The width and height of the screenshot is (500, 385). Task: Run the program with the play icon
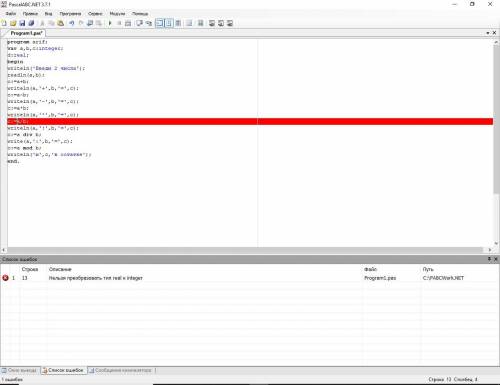pos(110,23)
